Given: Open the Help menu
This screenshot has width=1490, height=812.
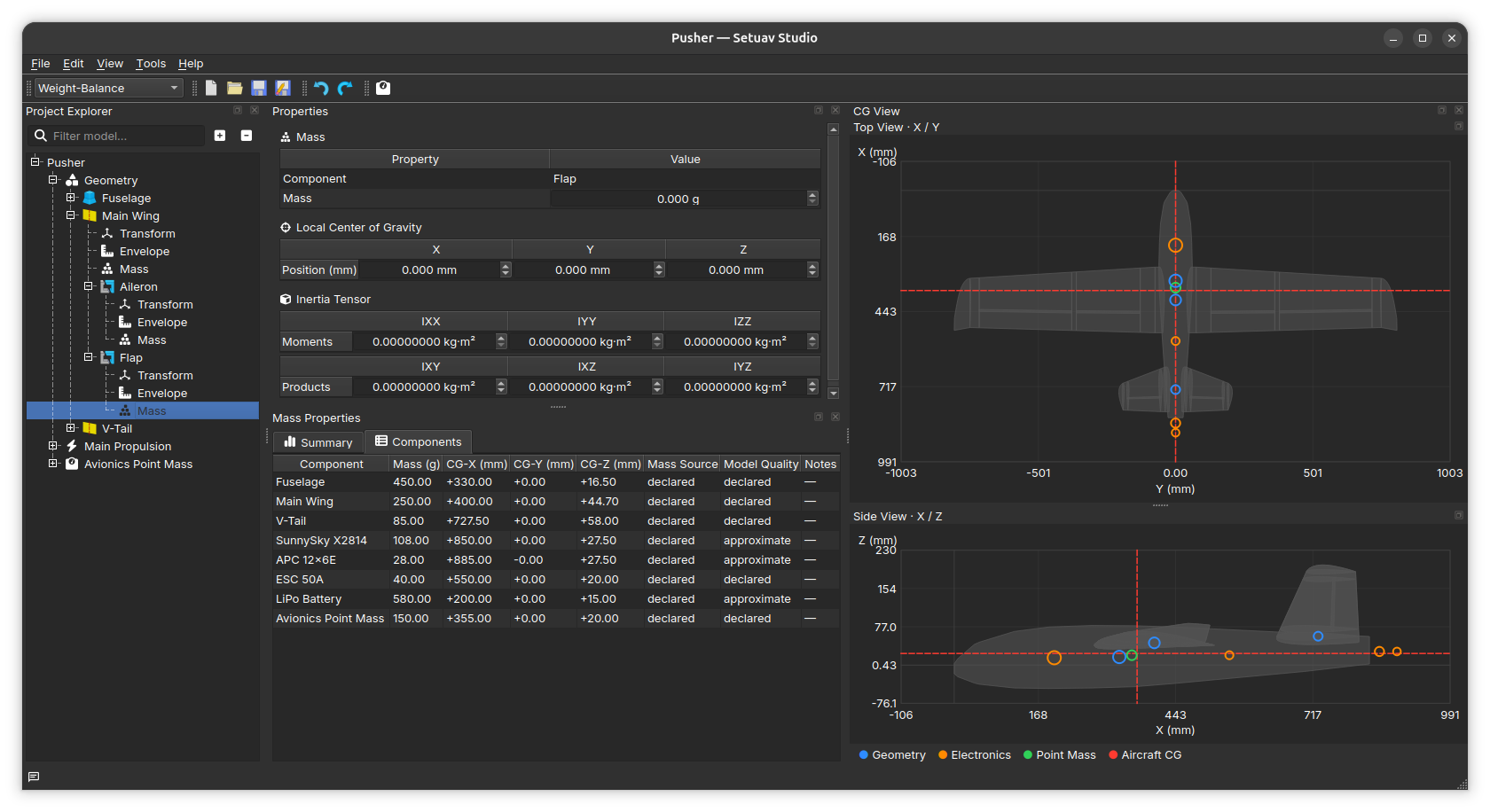Looking at the screenshot, I should click(x=191, y=63).
